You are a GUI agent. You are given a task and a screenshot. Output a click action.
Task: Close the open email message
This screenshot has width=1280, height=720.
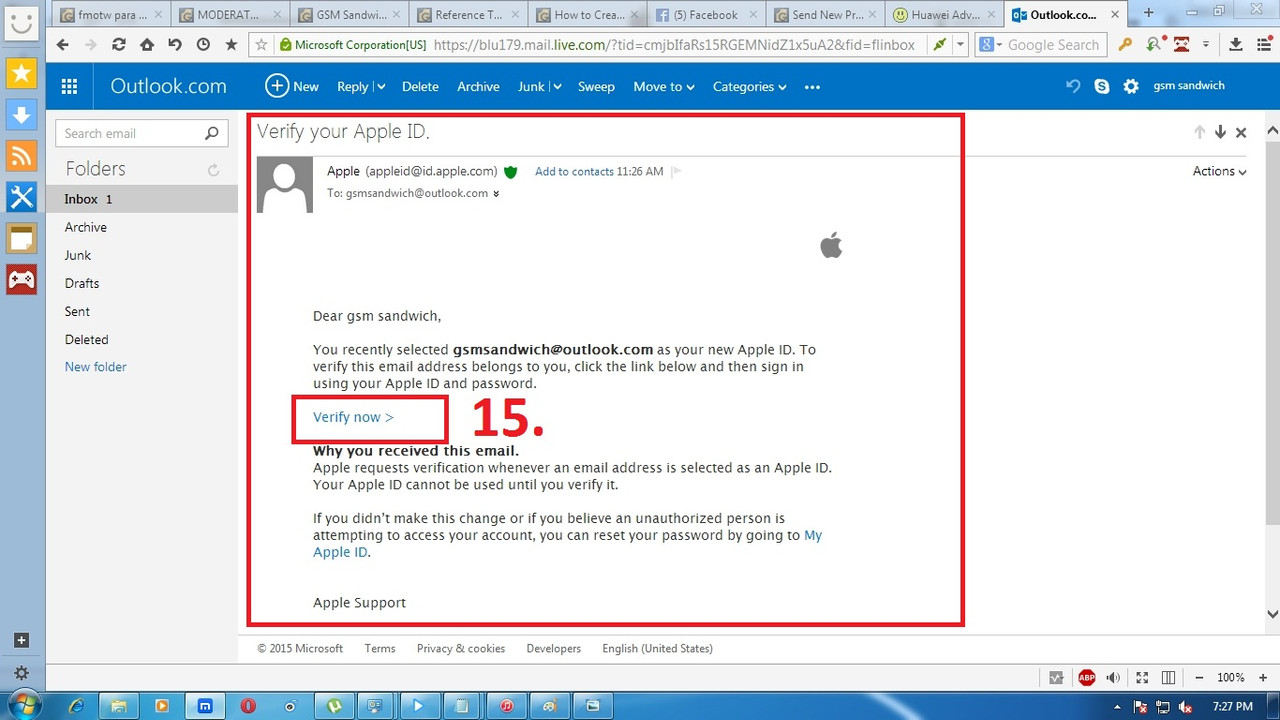(x=1241, y=132)
